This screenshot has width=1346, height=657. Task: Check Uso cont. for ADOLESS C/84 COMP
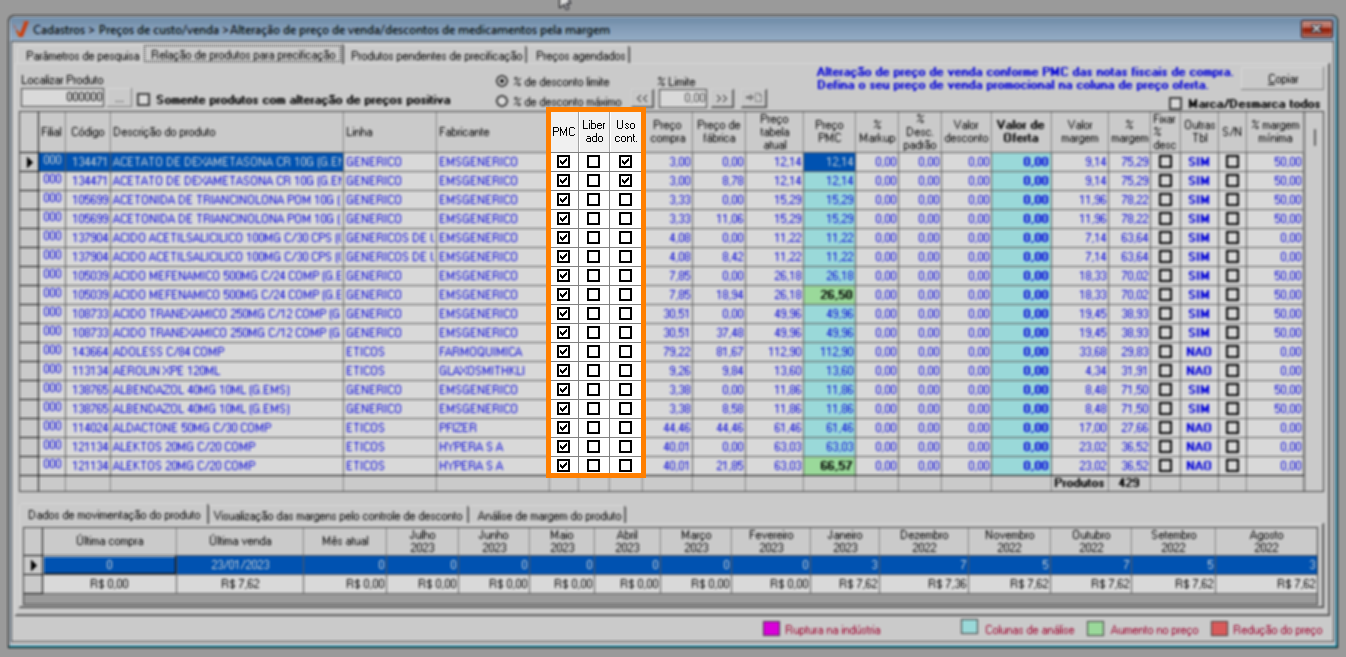[x=625, y=352]
